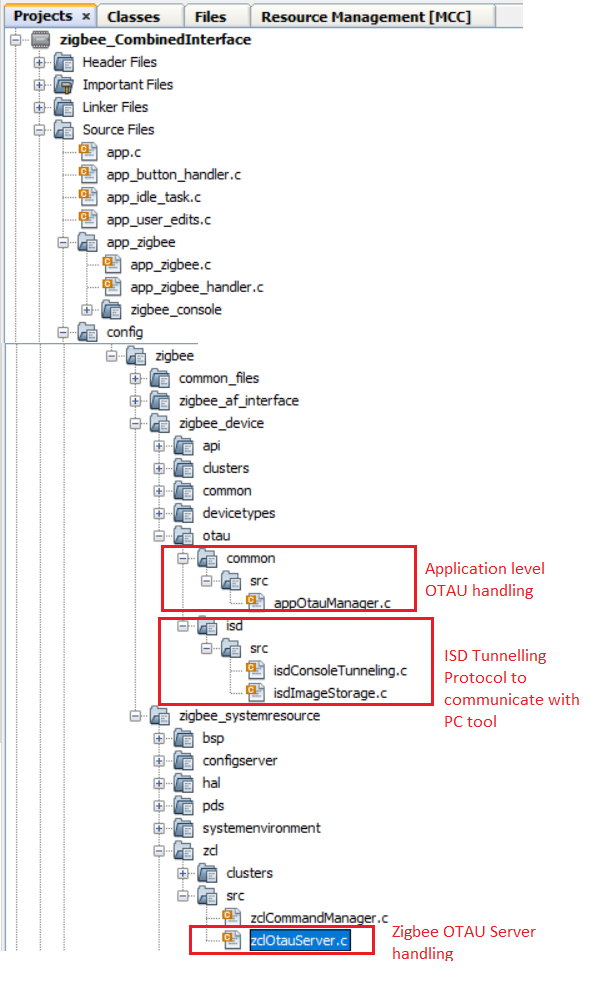590x990 pixels.
Task: Click the app.c source file icon
Action: (x=88, y=152)
